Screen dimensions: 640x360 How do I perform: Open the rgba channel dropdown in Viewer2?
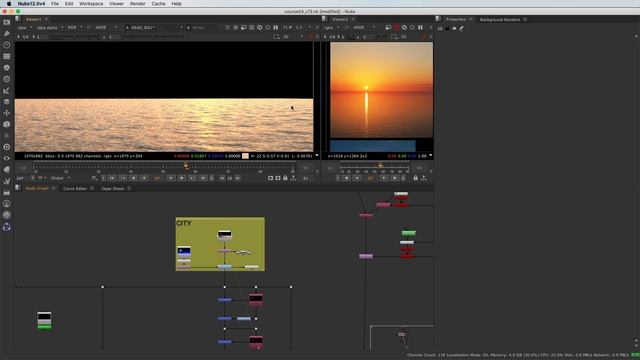tap(331, 27)
